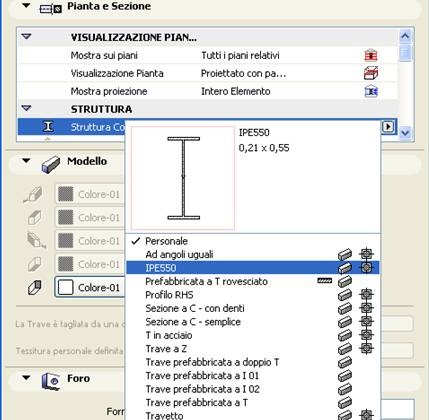Image resolution: width=429 pixels, height=420 pixels.
Task: Click beam icon in Prefabbricata a T rovesciato row
Action: click(x=345, y=281)
